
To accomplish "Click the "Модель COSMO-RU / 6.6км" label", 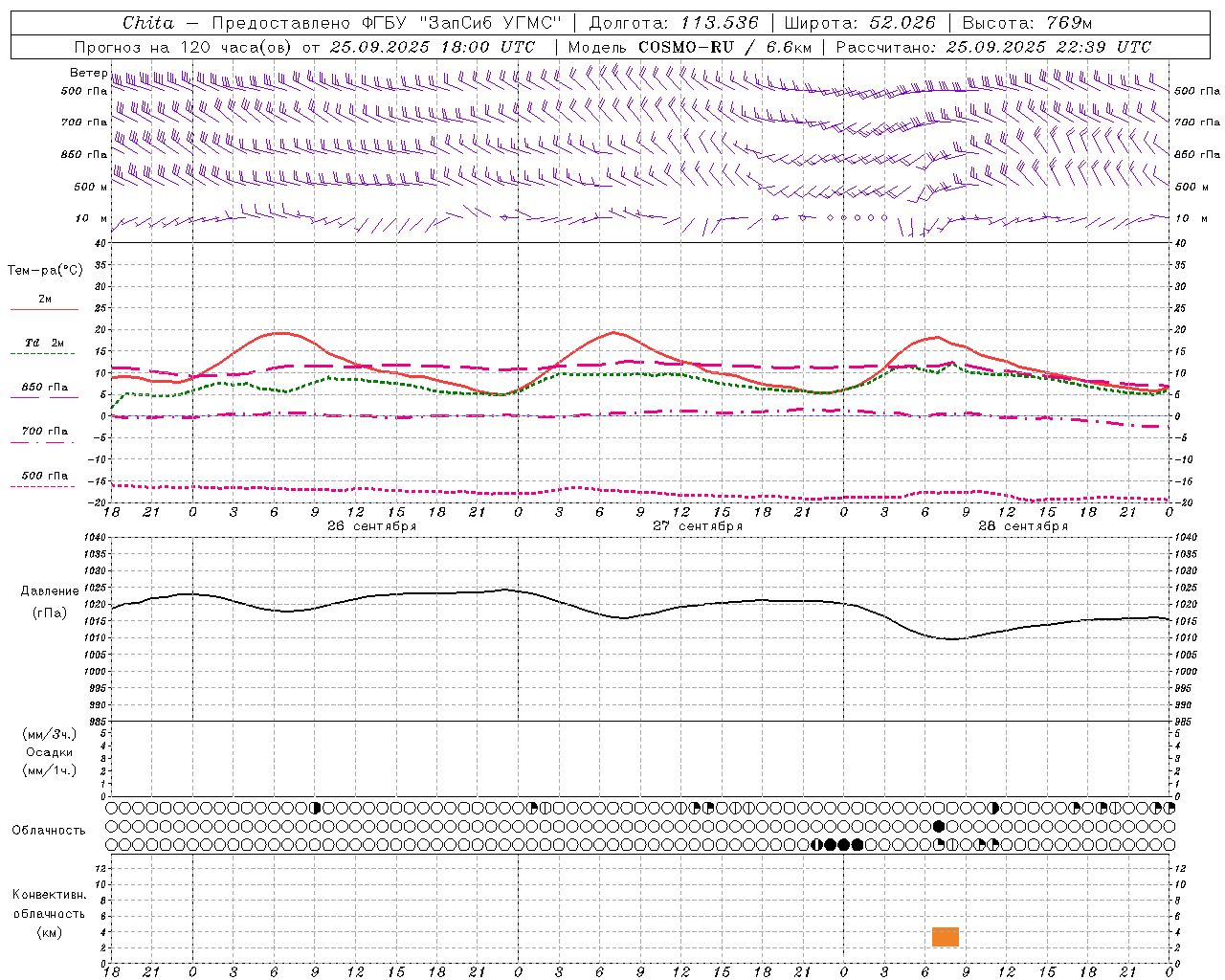I will coord(690,47).
